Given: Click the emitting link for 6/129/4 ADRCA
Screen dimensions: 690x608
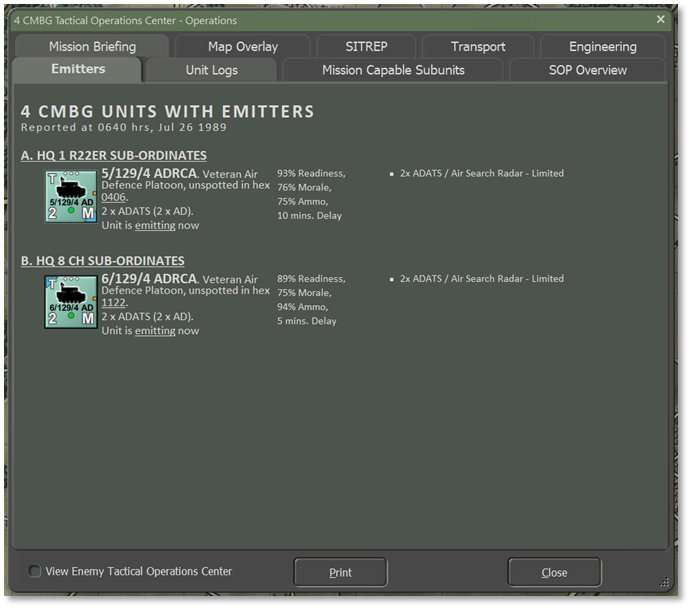Looking at the screenshot, I should [x=155, y=331].
